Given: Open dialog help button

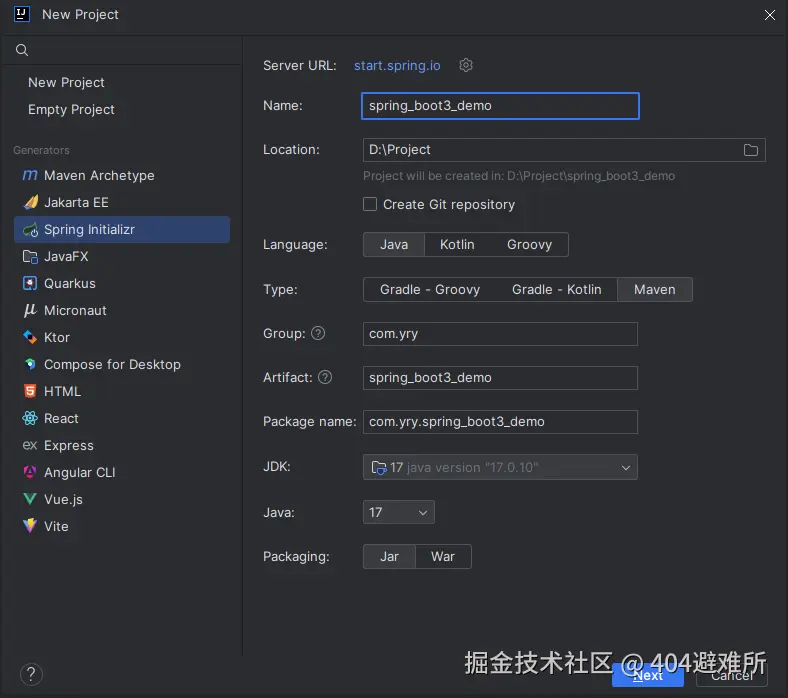Looking at the screenshot, I should tap(31, 674).
